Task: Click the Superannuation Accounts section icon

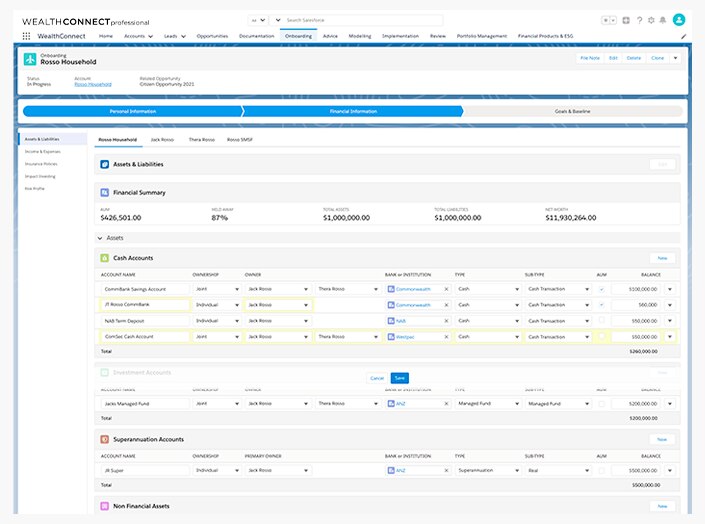Action: [x=104, y=439]
